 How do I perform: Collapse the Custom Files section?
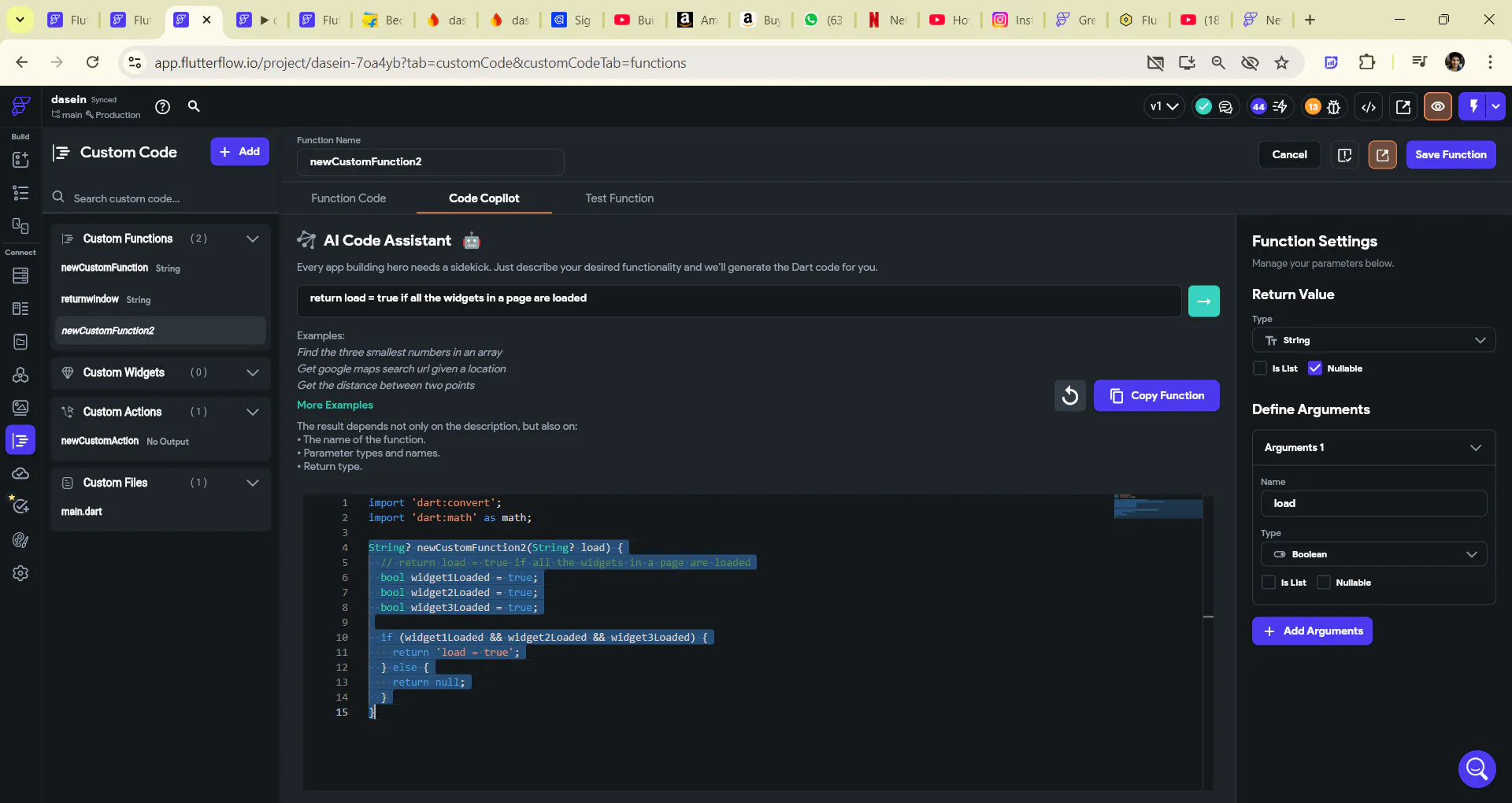253,483
